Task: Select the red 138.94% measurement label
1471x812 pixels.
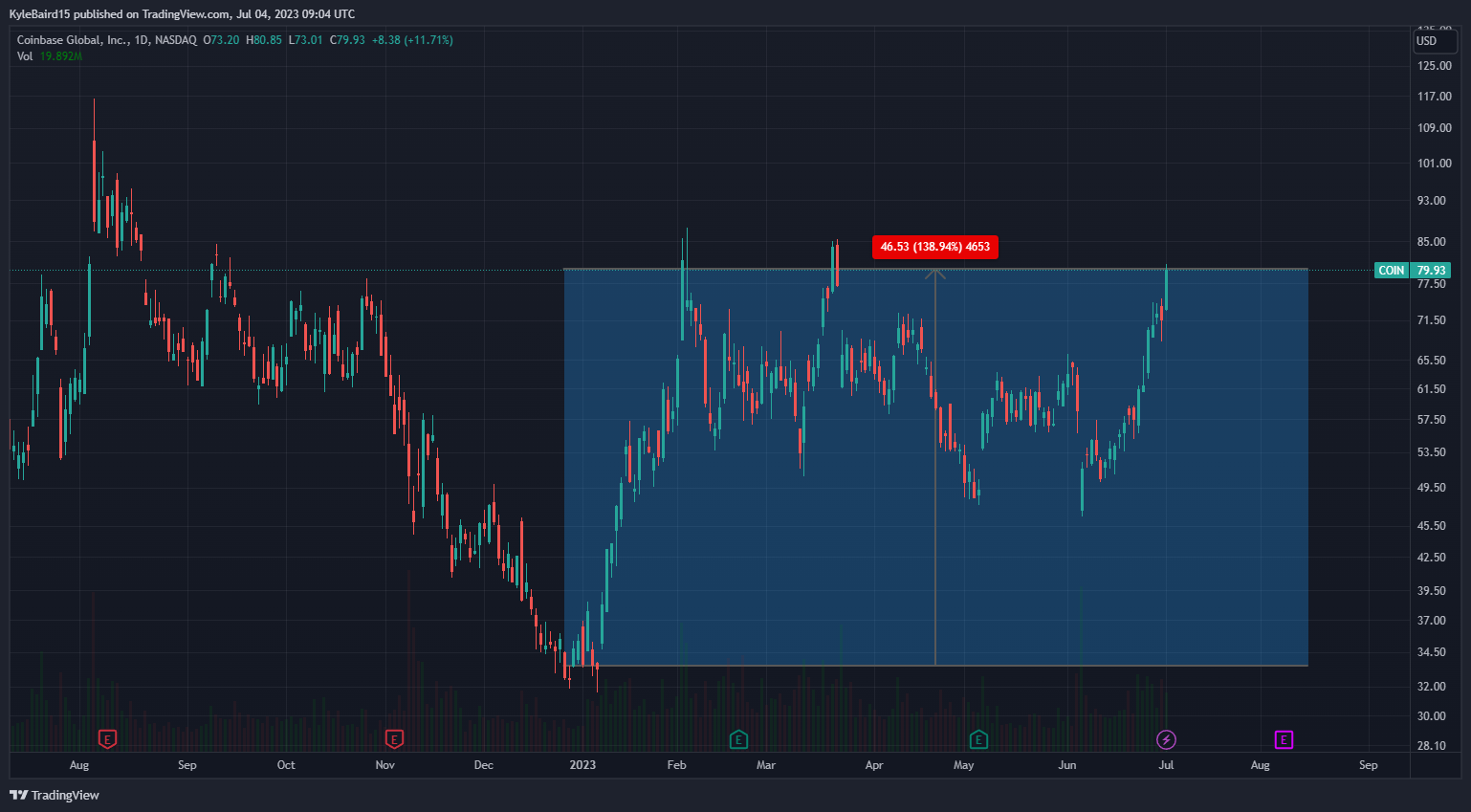Action: (934, 247)
